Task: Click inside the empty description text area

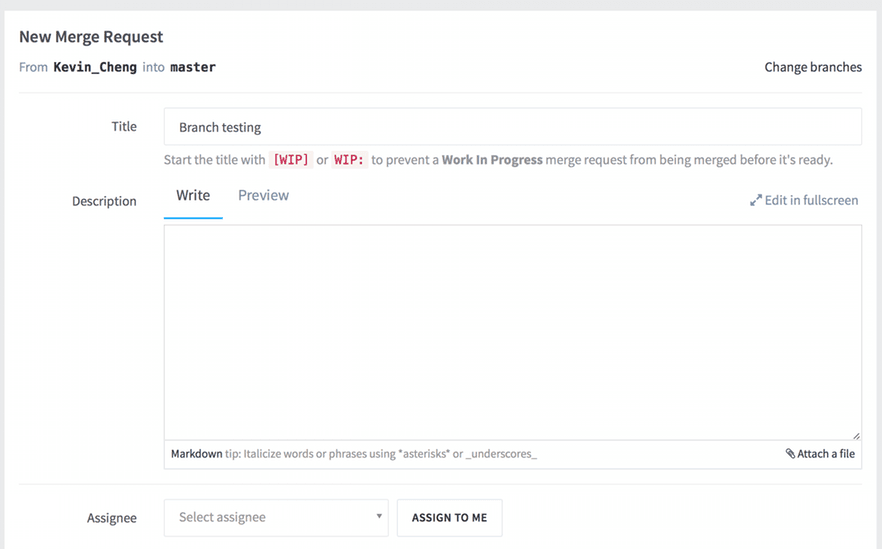Action: click(512, 332)
